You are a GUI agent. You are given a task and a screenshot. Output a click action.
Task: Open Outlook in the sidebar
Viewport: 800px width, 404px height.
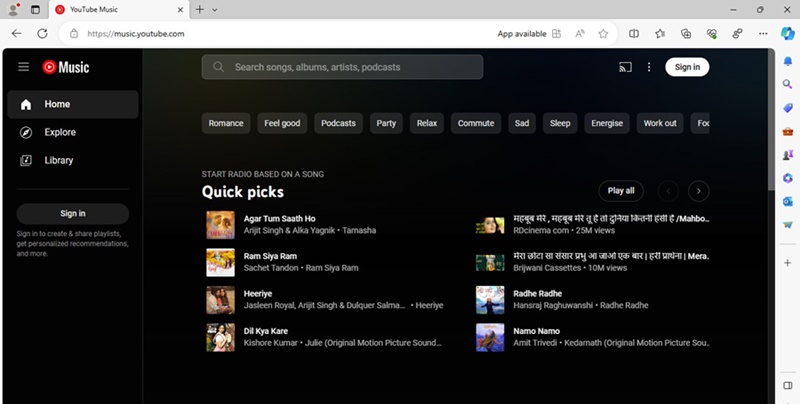pos(788,201)
